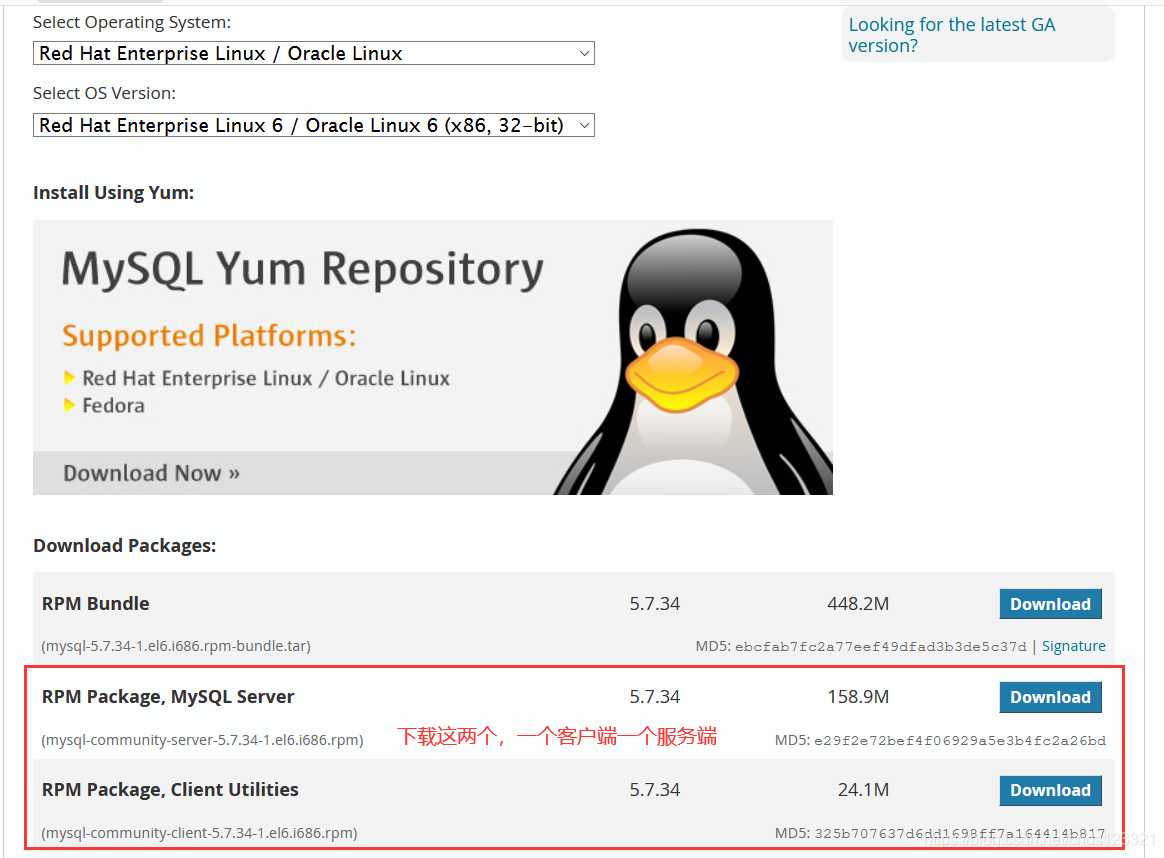Select the RPM Bundle MD5 checksum

click(x=880, y=646)
